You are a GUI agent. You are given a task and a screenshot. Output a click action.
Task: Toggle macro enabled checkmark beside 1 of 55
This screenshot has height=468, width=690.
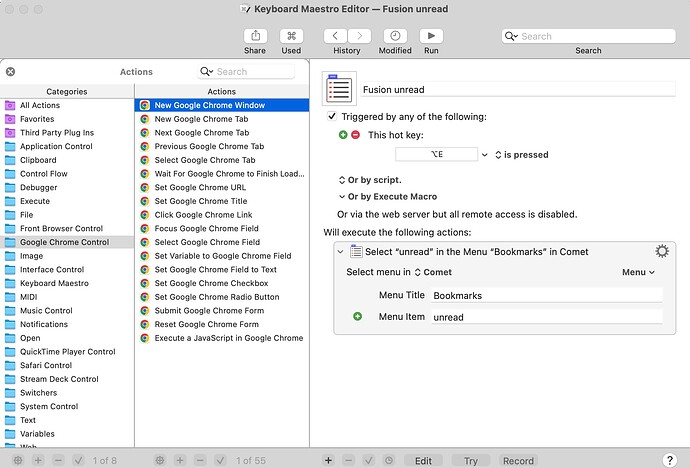220,461
